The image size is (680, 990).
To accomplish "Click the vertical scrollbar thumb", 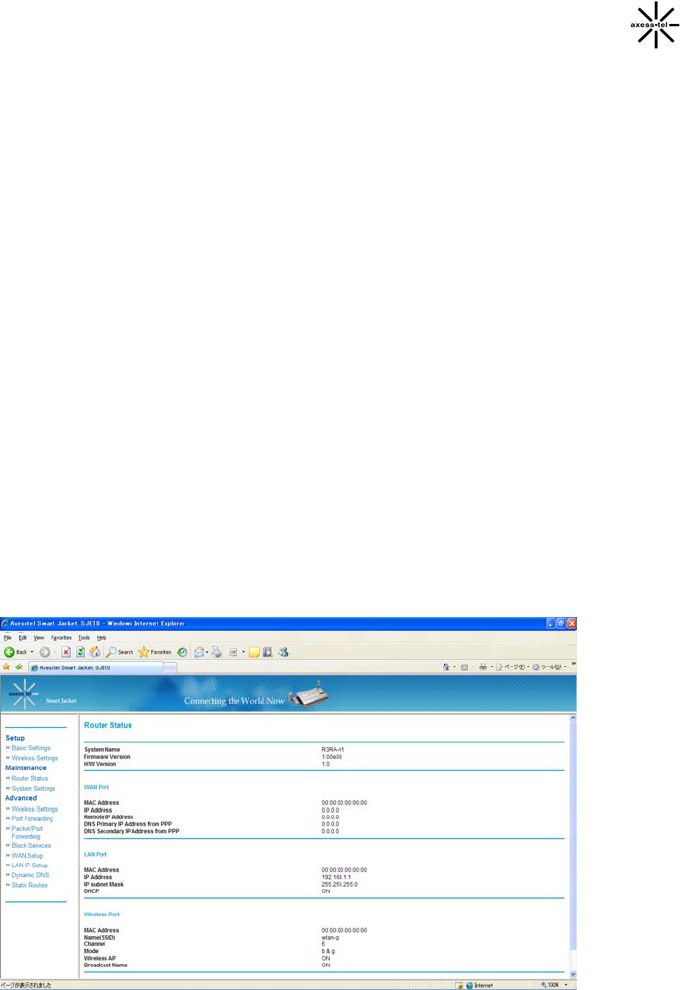I will point(573,836).
